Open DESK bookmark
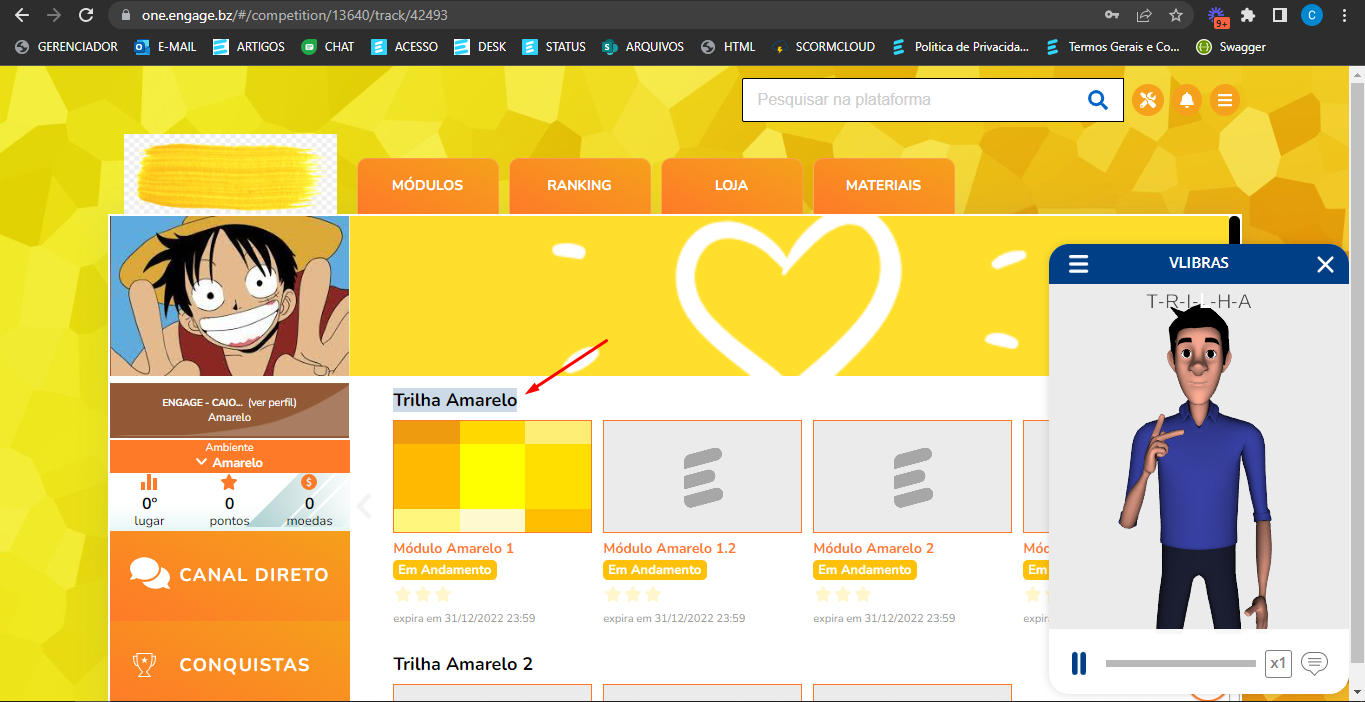 click(480, 47)
